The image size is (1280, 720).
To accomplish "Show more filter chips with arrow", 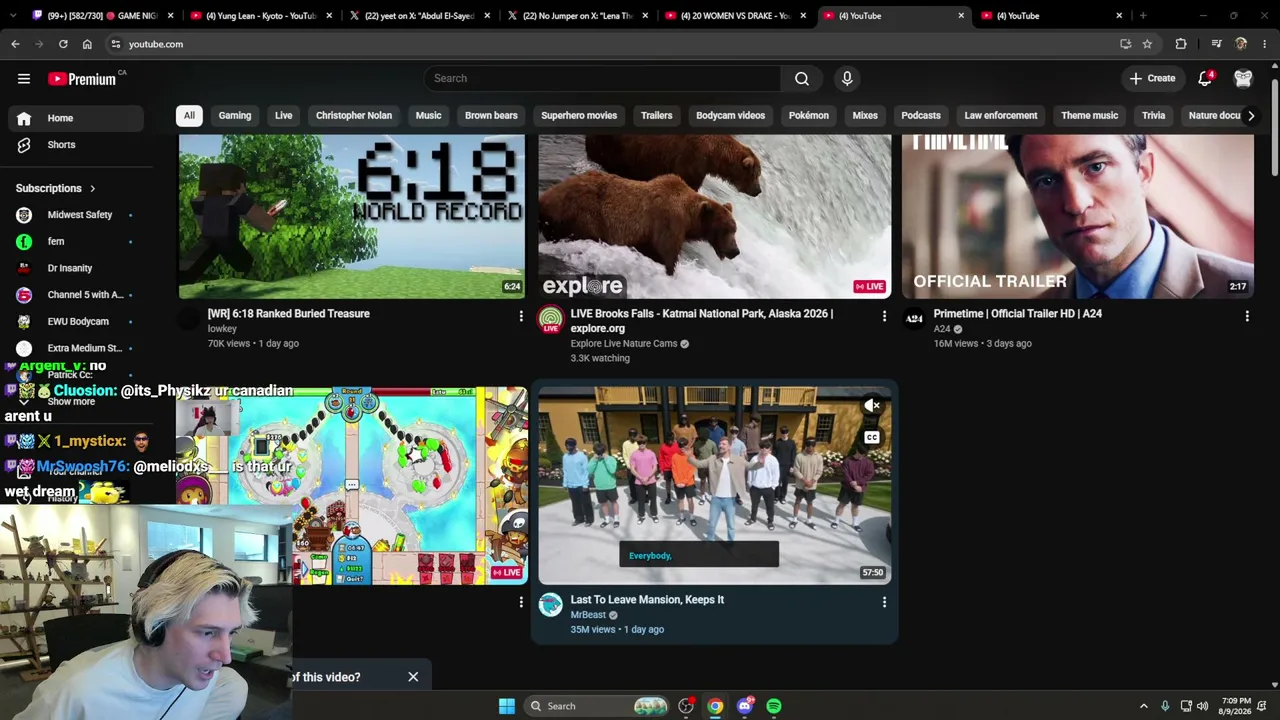I will point(1251,115).
